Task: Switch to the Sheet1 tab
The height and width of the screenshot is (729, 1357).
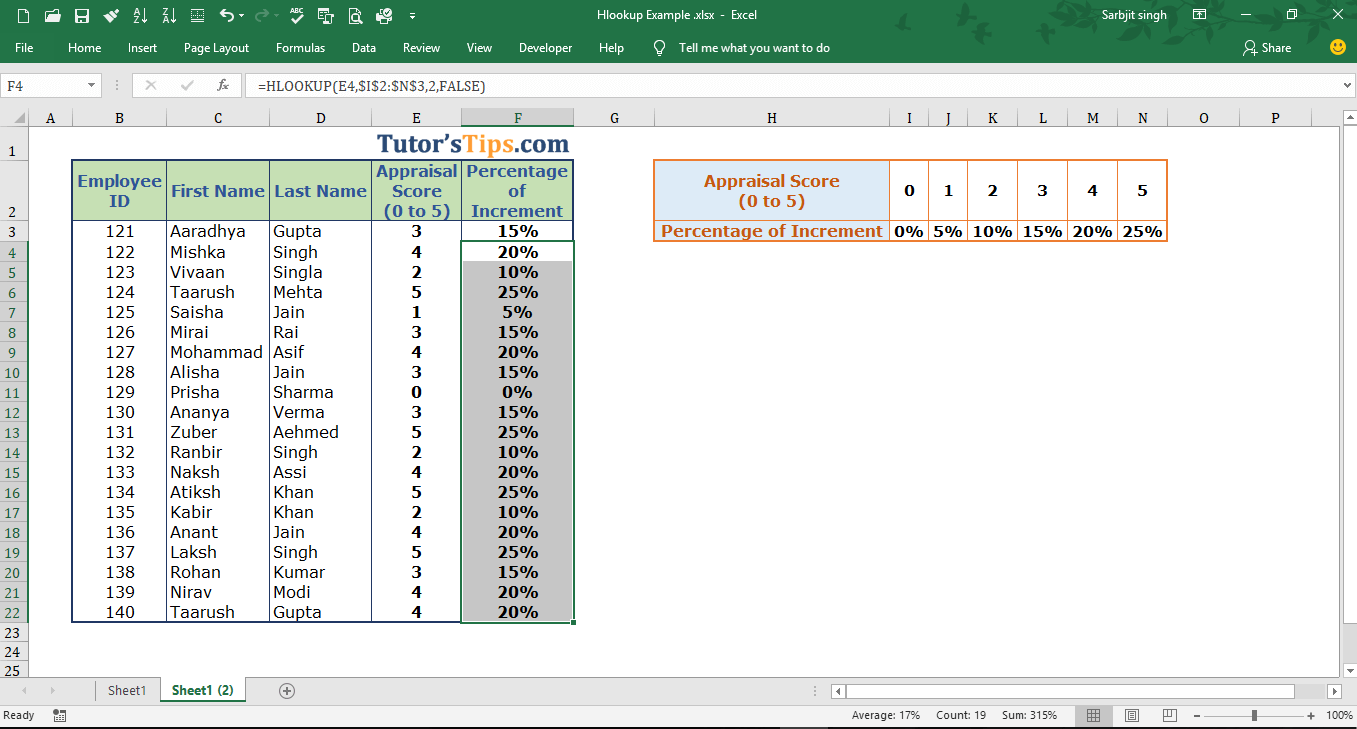Action: 127,690
